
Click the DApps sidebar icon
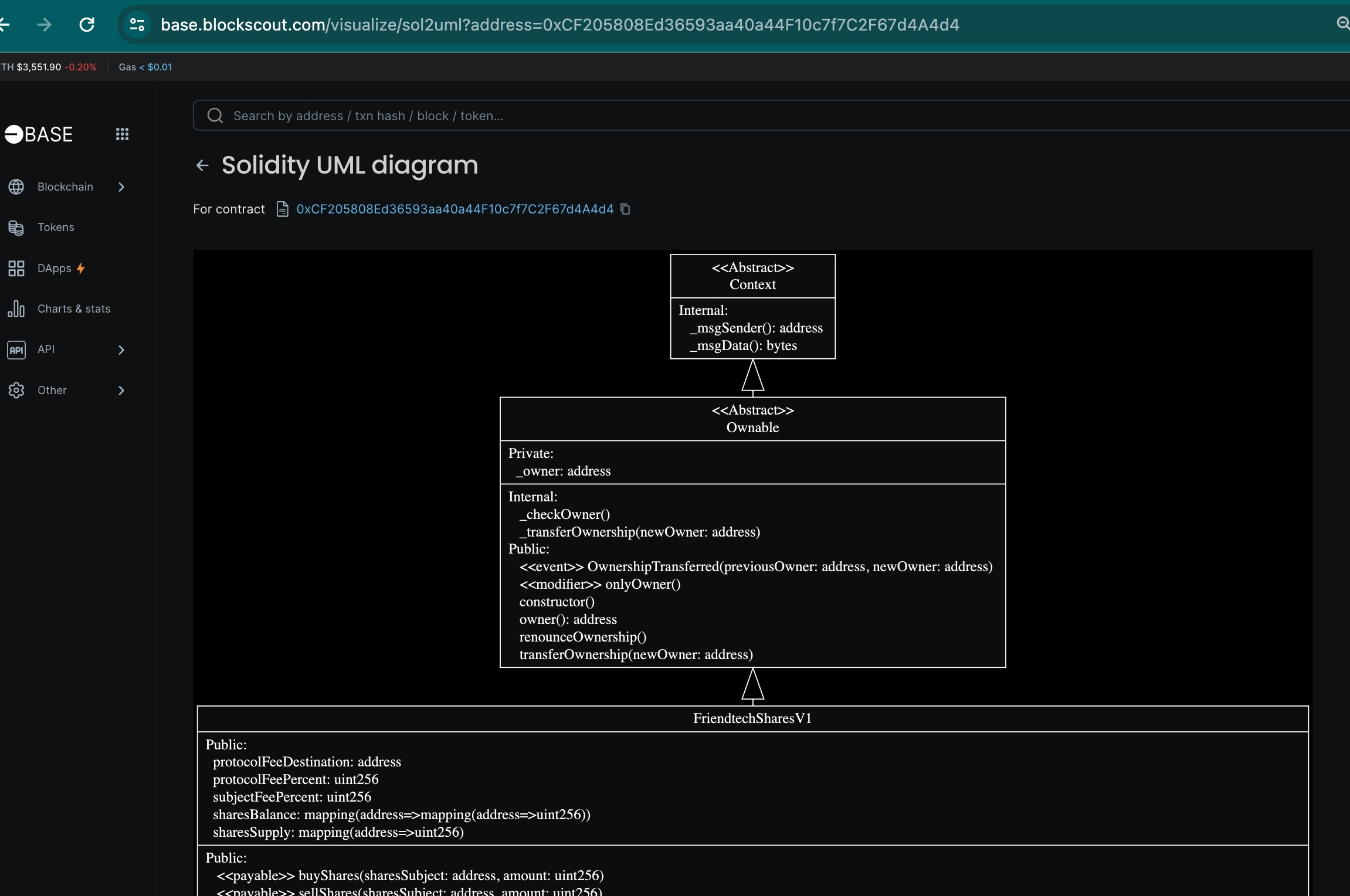16,269
